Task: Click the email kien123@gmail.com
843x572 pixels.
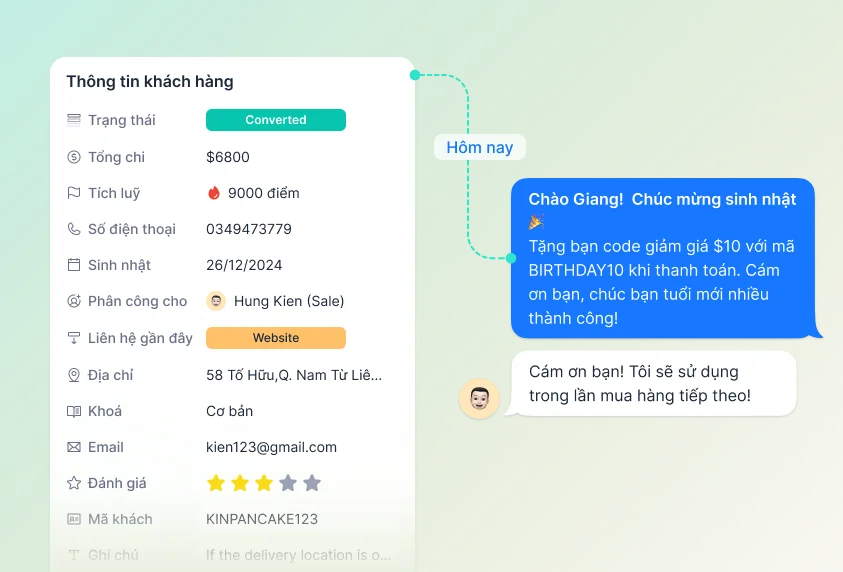Action: pyautogui.click(x=272, y=447)
